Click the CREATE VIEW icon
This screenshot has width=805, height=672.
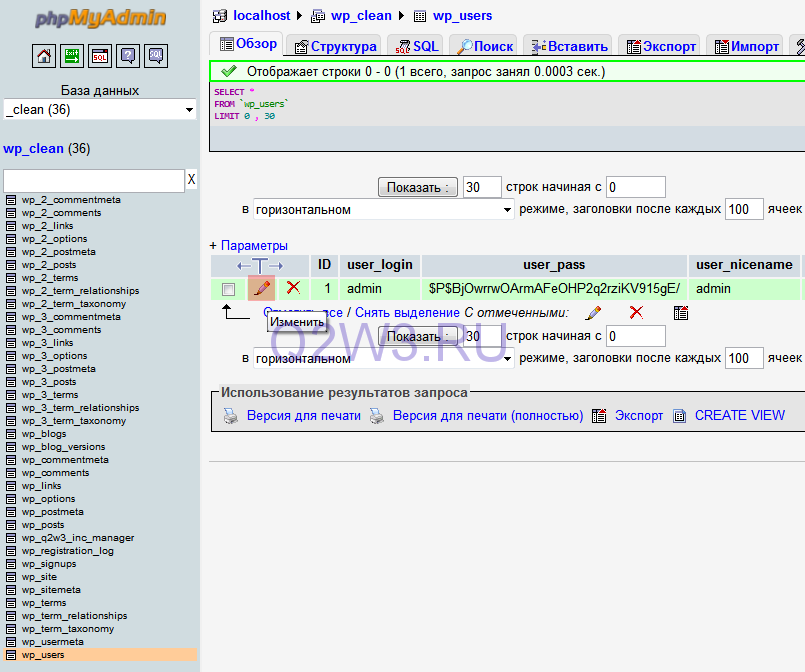[x=679, y=416]
